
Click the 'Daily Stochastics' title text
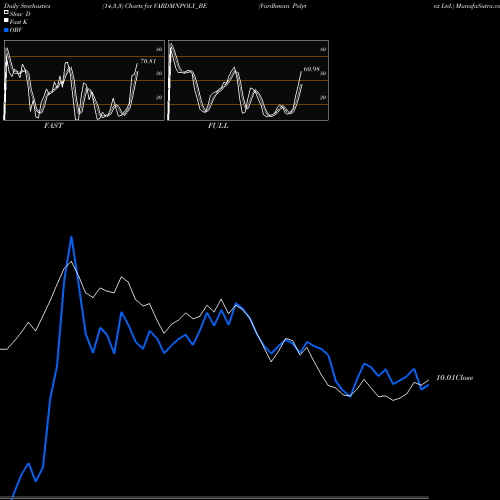click(x=27, y=6)
